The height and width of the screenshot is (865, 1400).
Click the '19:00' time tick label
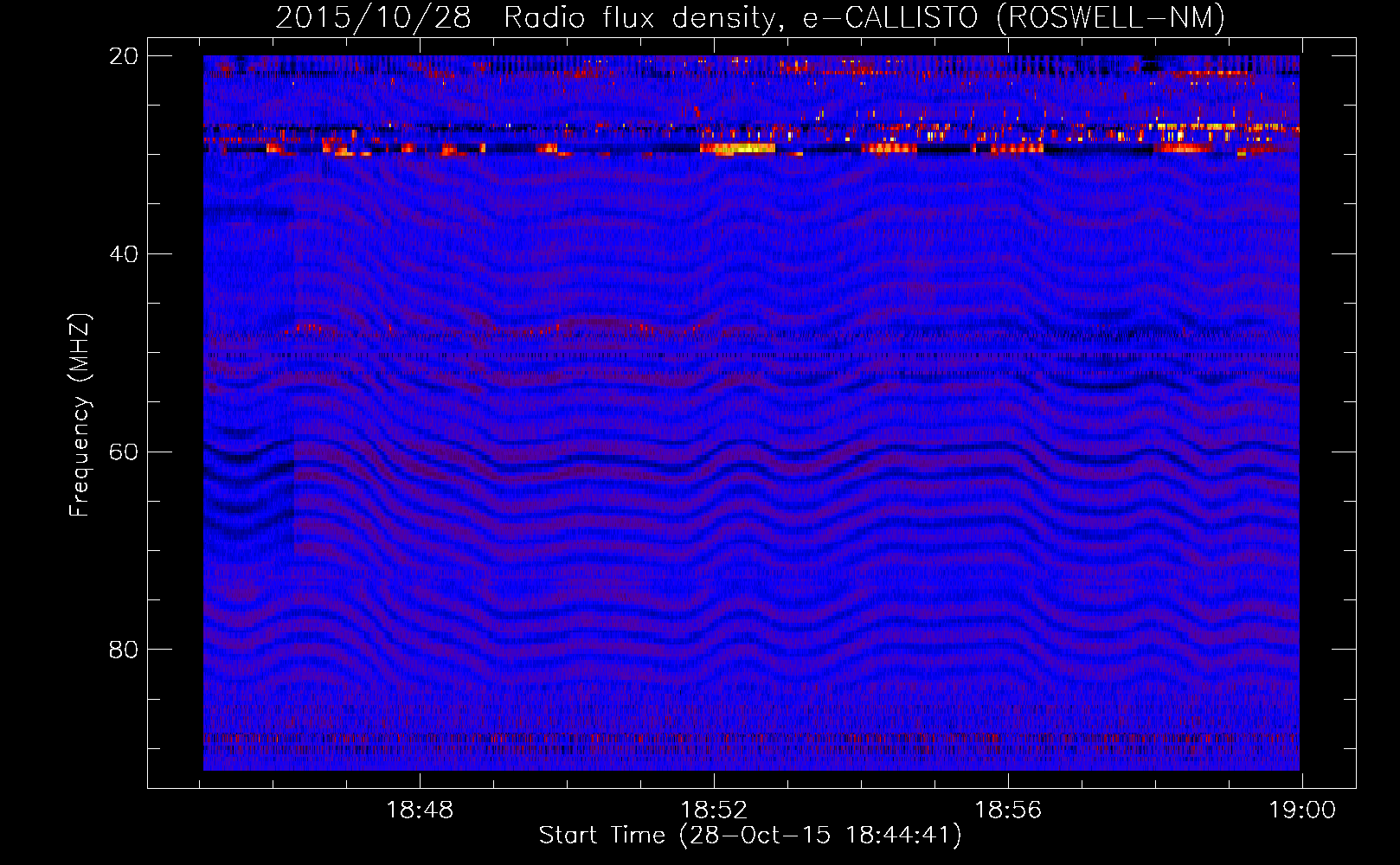[1302, 811]
